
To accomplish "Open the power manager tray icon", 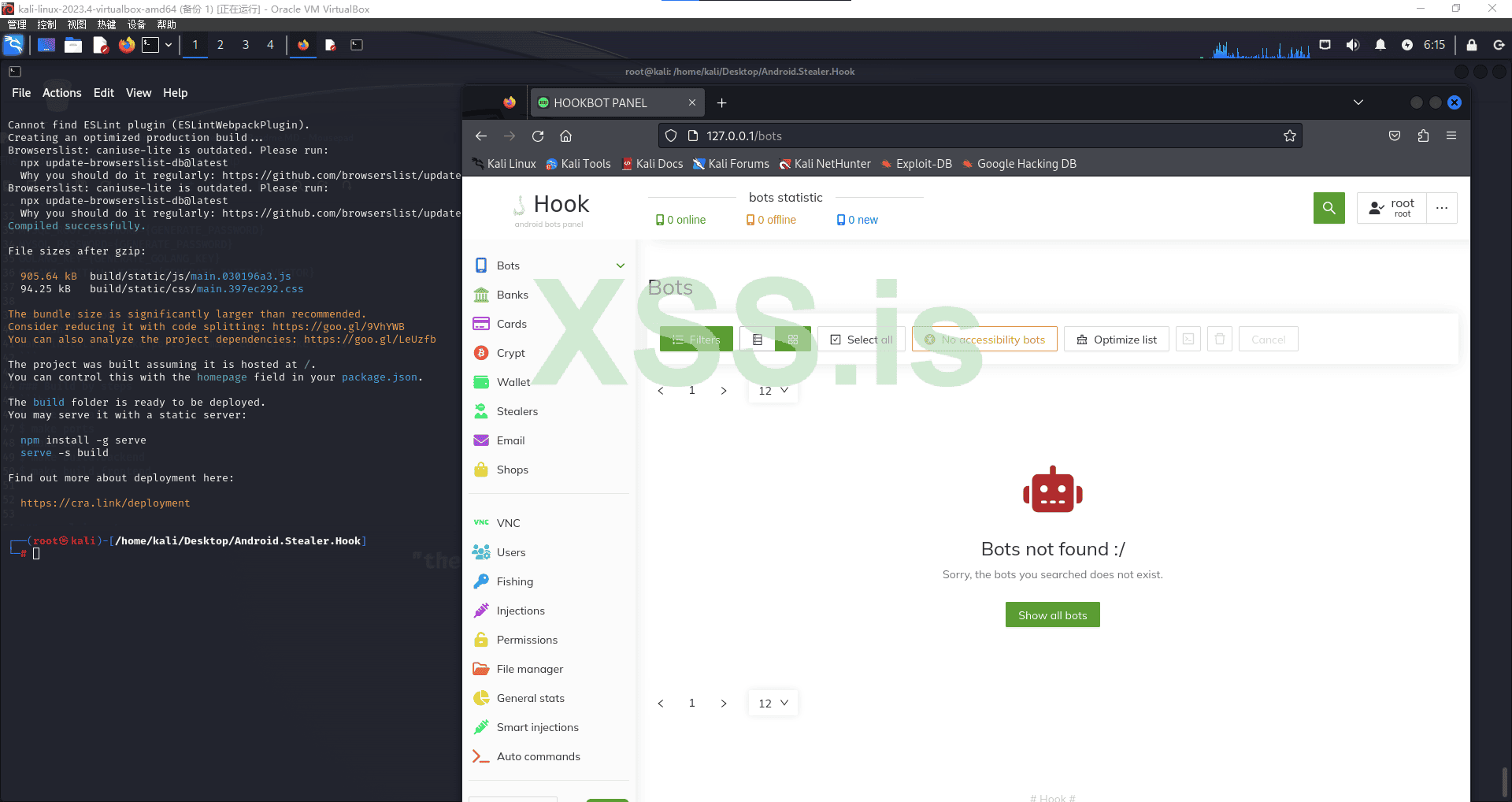I will coord(1407,45).
